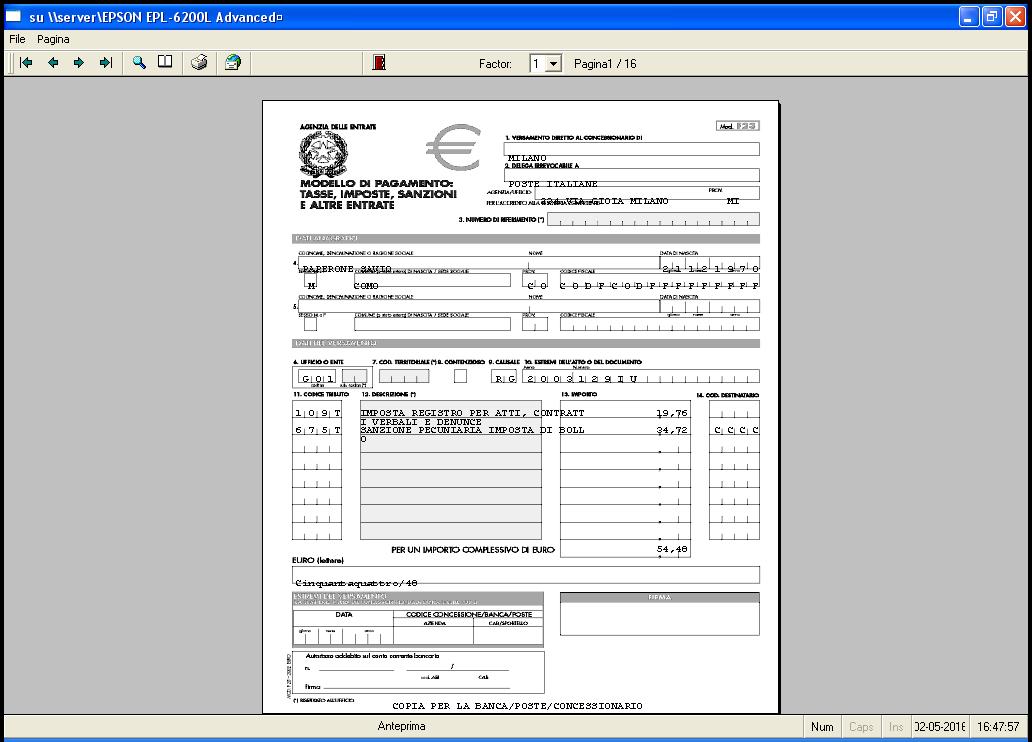Jump to the last page
The image size is (1032, 742).
point(105,63)
